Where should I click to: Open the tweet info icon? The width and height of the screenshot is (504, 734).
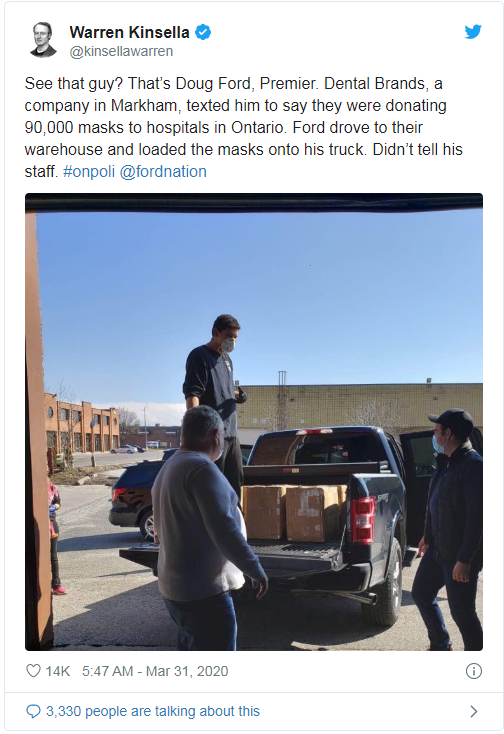pyautogui.click(x=474, y=671)
